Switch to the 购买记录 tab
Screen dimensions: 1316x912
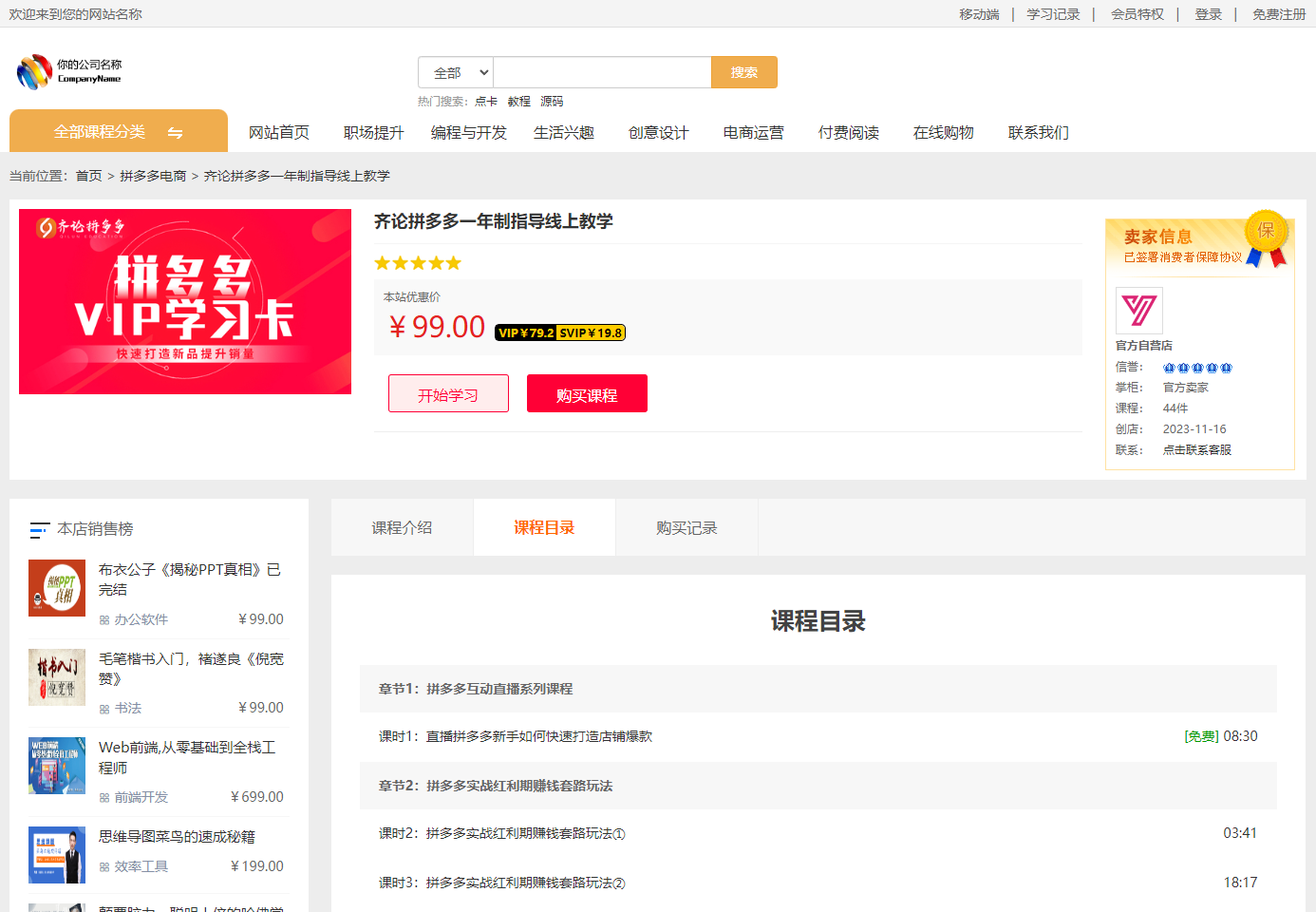pos(687,527)
